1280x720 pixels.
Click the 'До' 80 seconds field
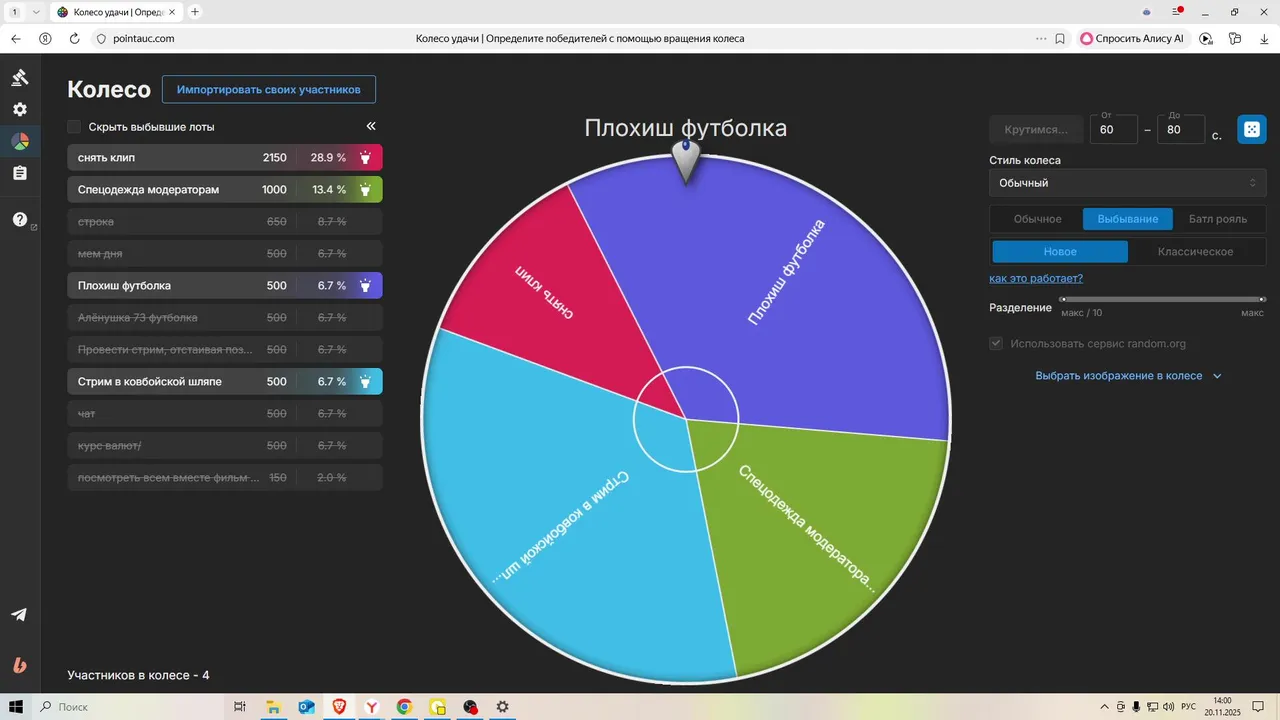click(x=1181, y=130)
